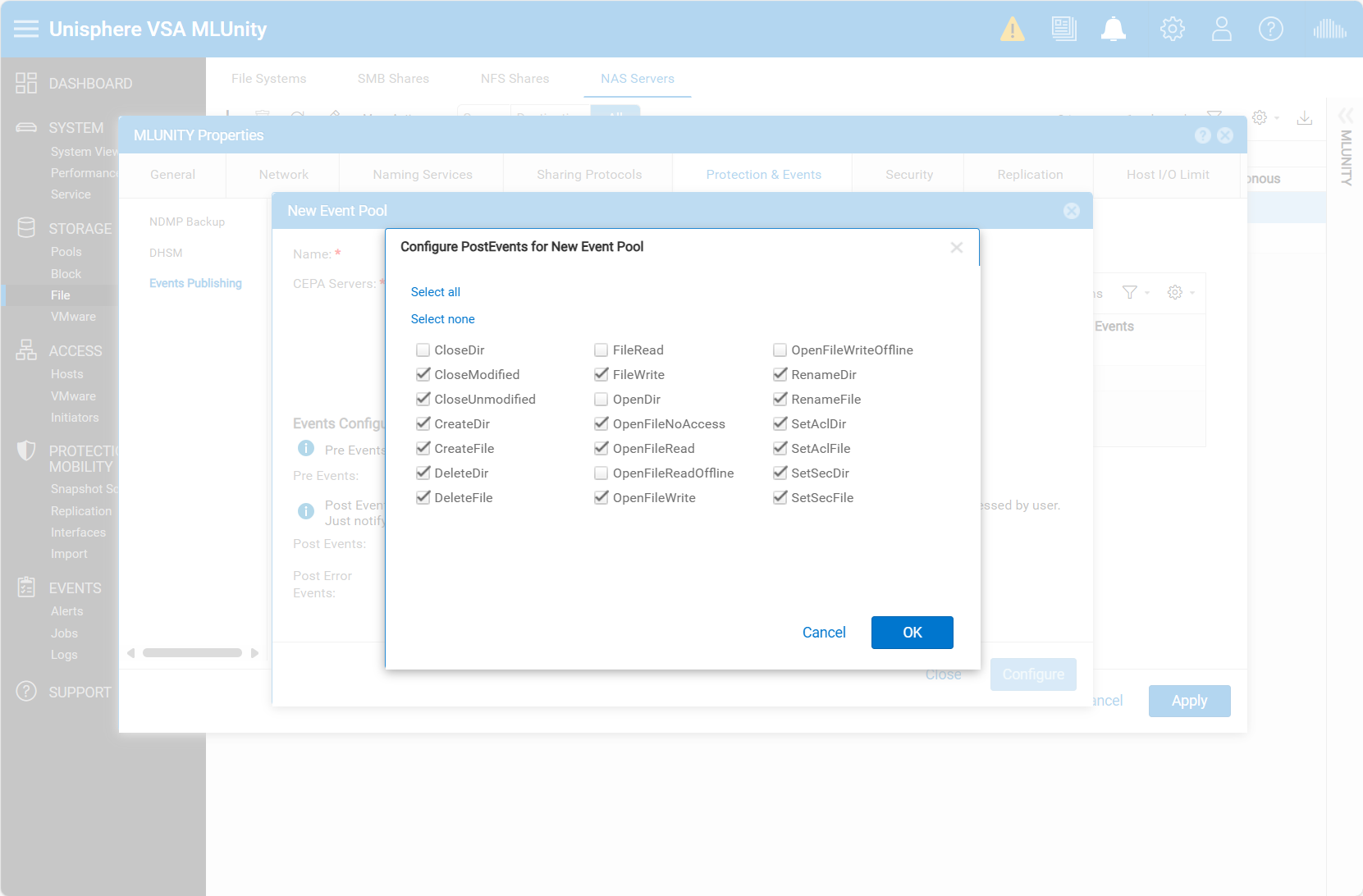Uncheck the FileWrite checkbox
This screenshot has height=896, width=1363.
point(601,375)
